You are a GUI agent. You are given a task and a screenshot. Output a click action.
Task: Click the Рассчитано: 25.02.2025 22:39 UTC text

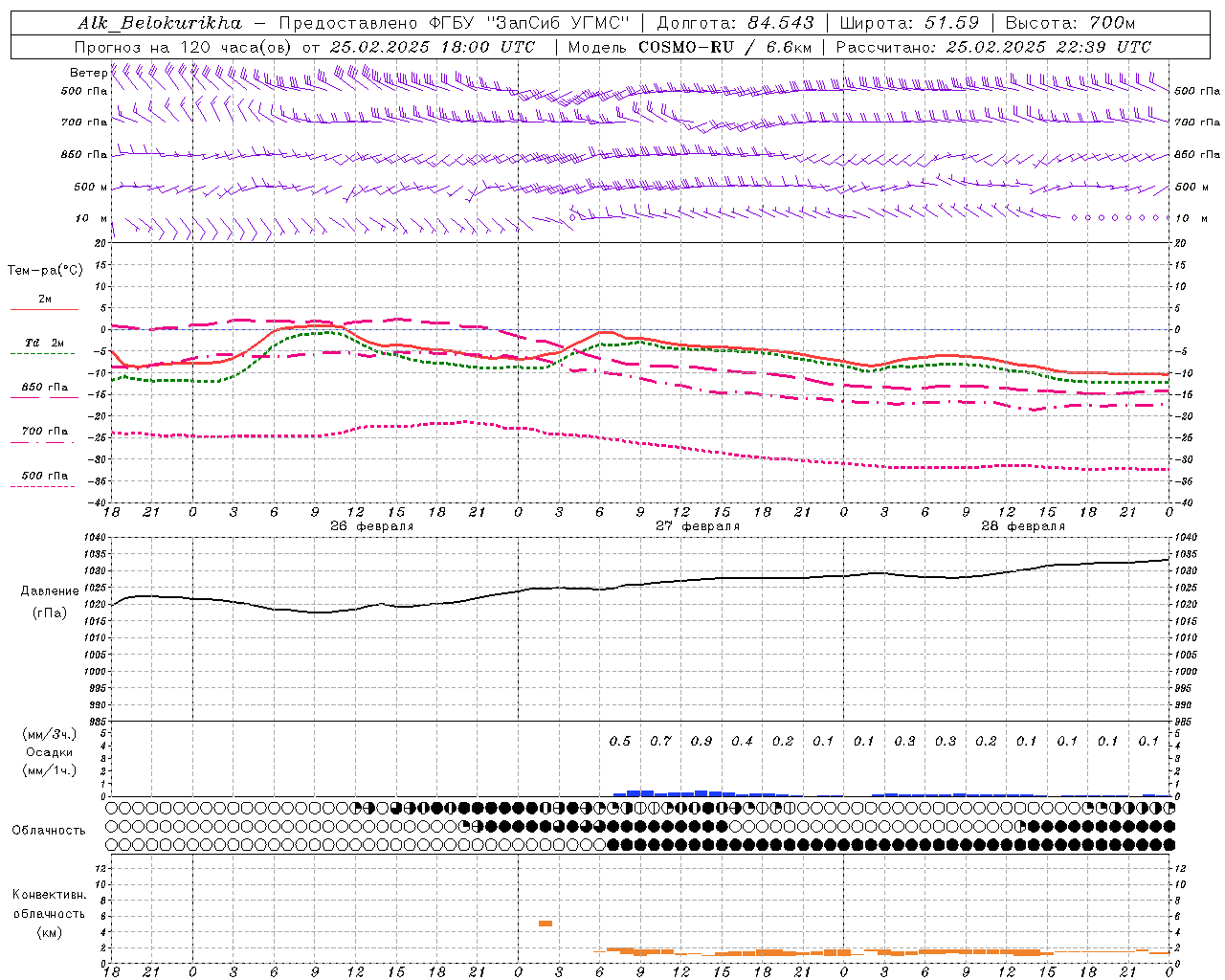pos(992,47)
